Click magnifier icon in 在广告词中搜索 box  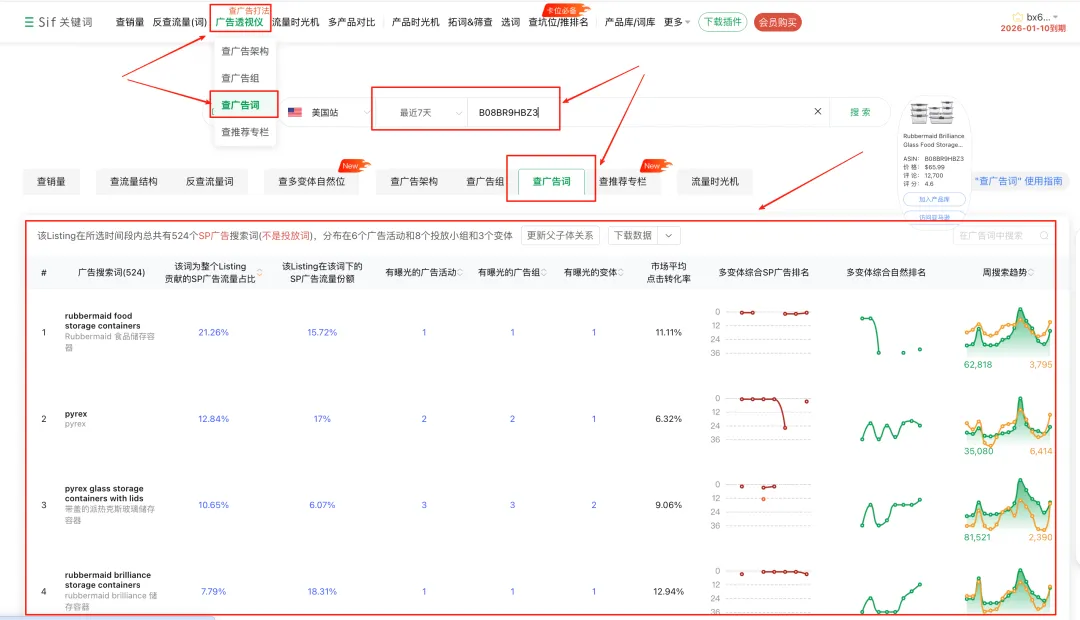pos(1044,236)
